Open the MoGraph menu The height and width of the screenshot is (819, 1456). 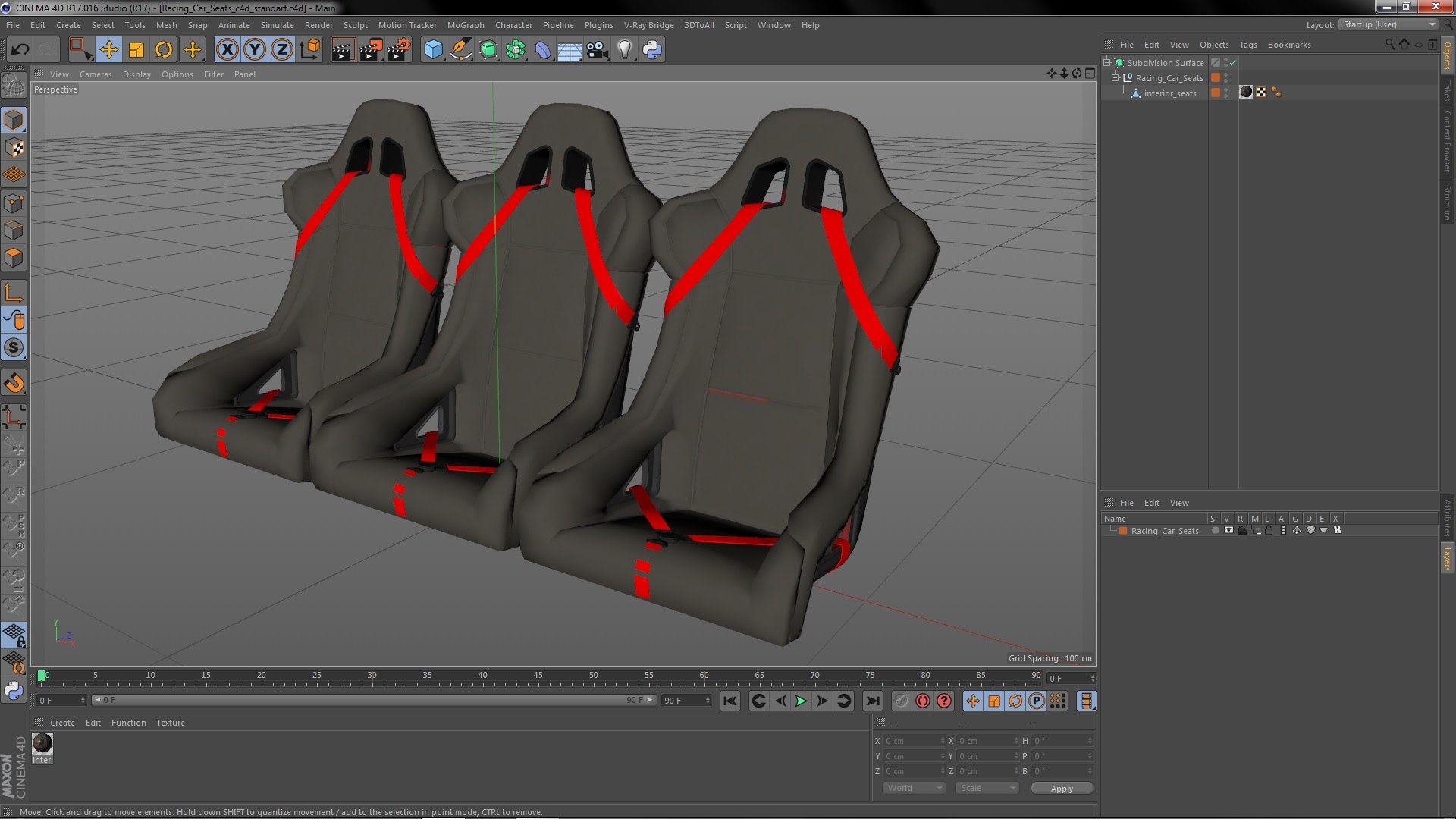coord(466,25)
